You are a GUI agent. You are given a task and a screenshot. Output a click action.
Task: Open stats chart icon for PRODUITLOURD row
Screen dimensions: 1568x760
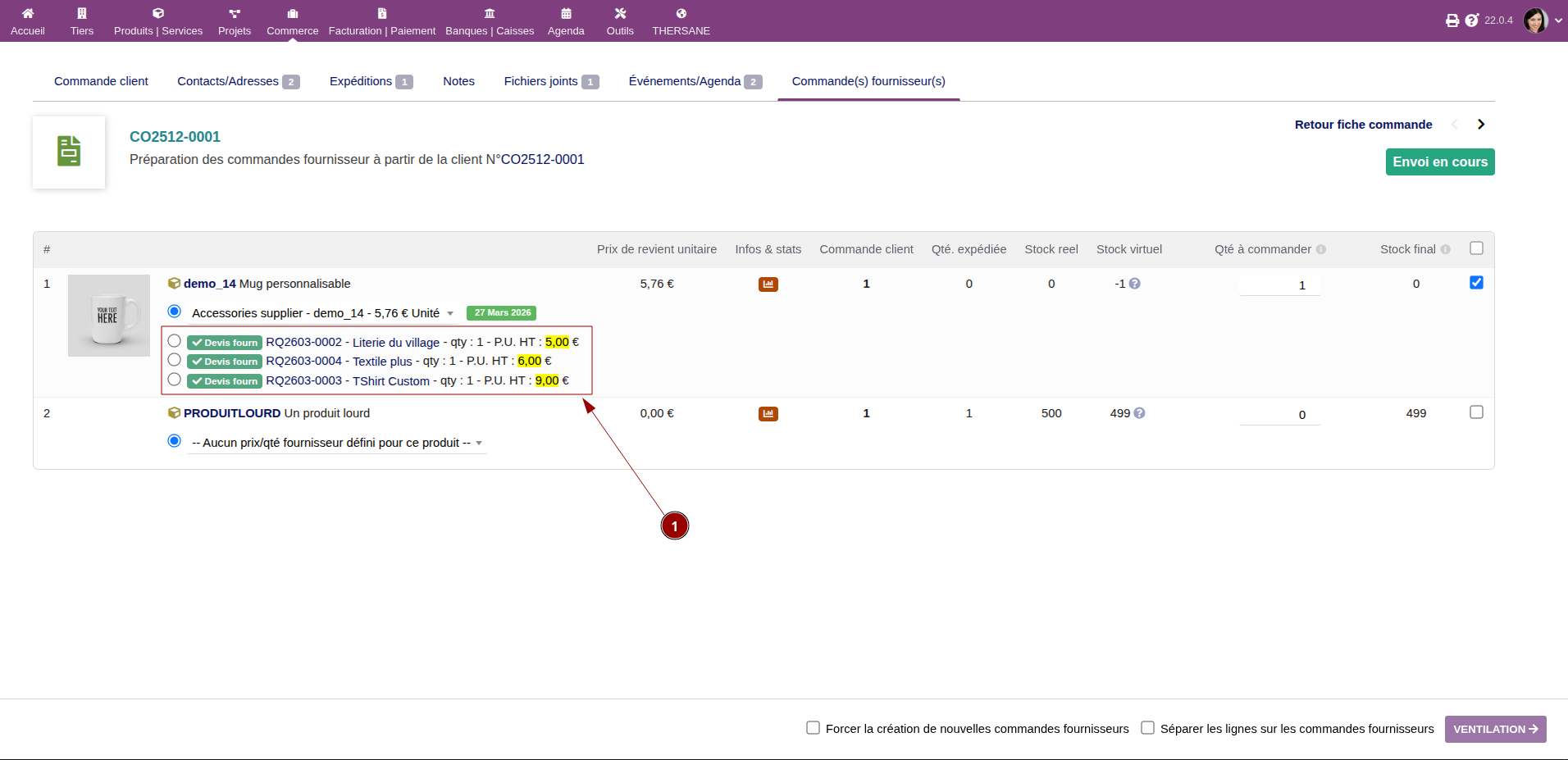pos(768,414)
